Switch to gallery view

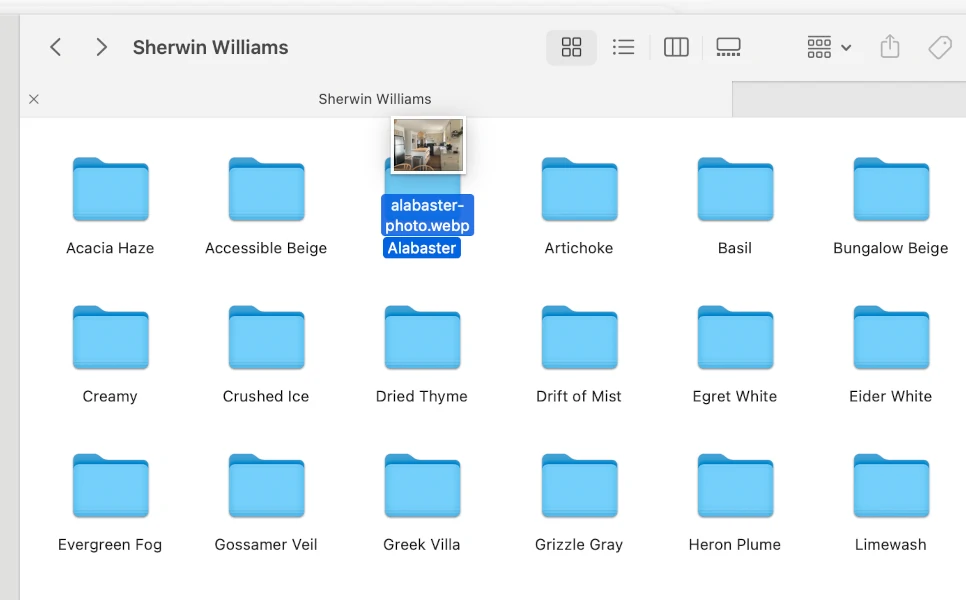tap(728, 47)
